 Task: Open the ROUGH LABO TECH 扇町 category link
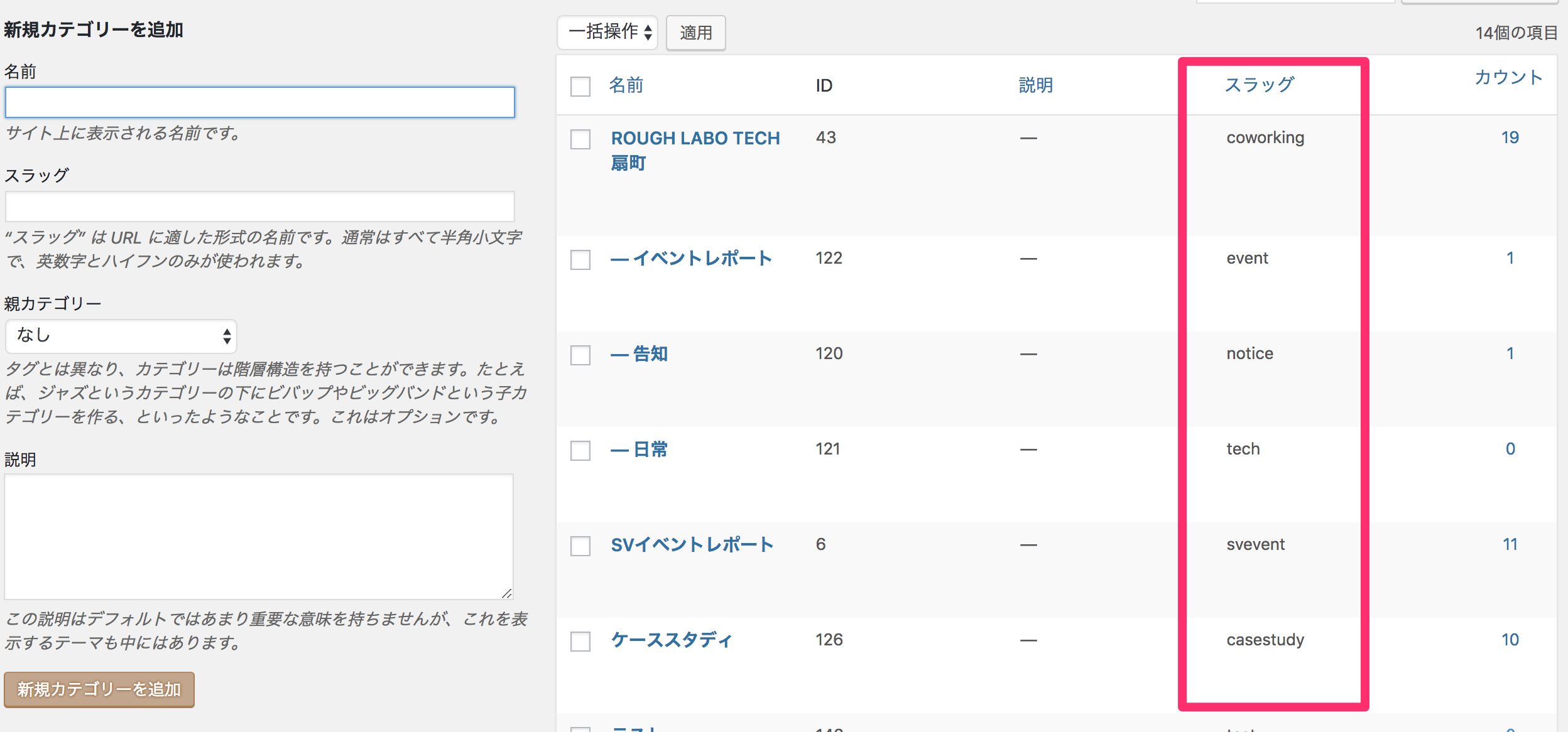pyautogui.click(x=695, y=151)
